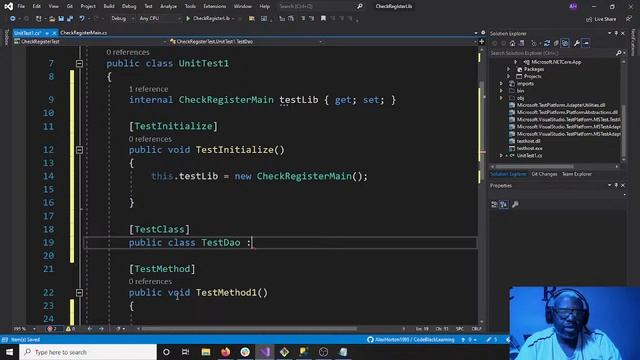Switch to CheckRegisterMain.cs tab

[84, 33]
